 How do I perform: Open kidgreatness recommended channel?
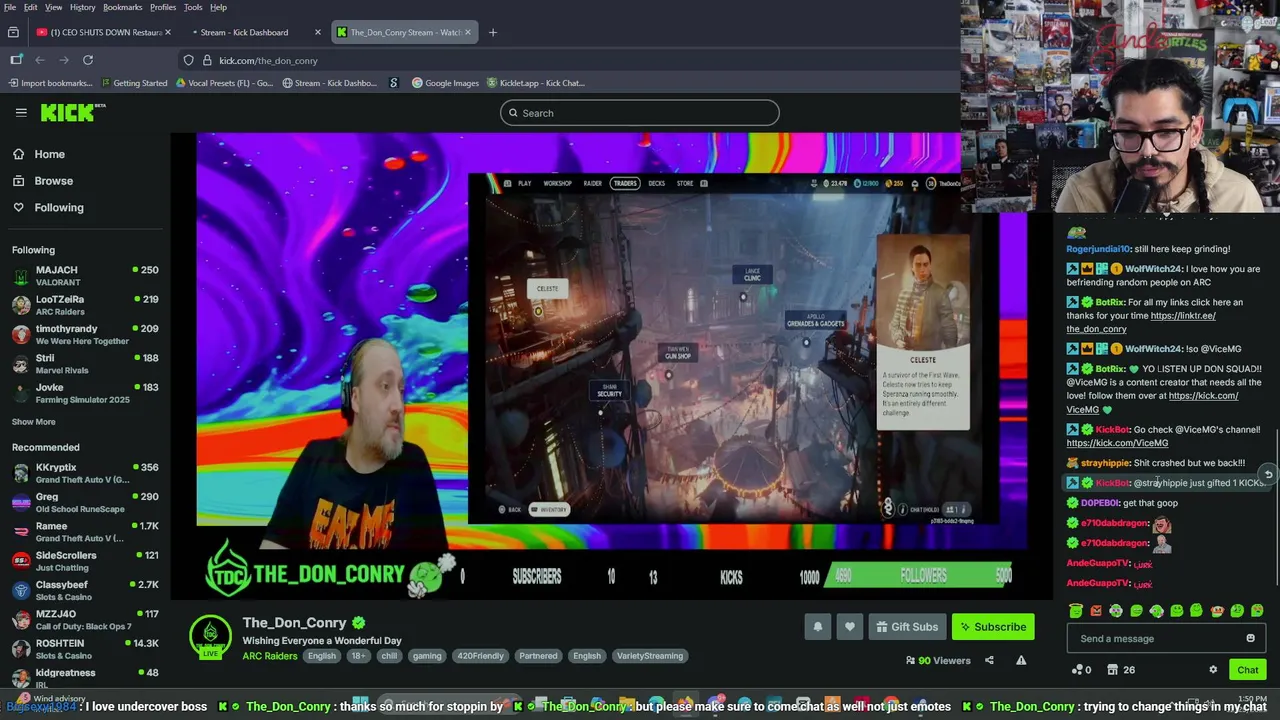86,677
